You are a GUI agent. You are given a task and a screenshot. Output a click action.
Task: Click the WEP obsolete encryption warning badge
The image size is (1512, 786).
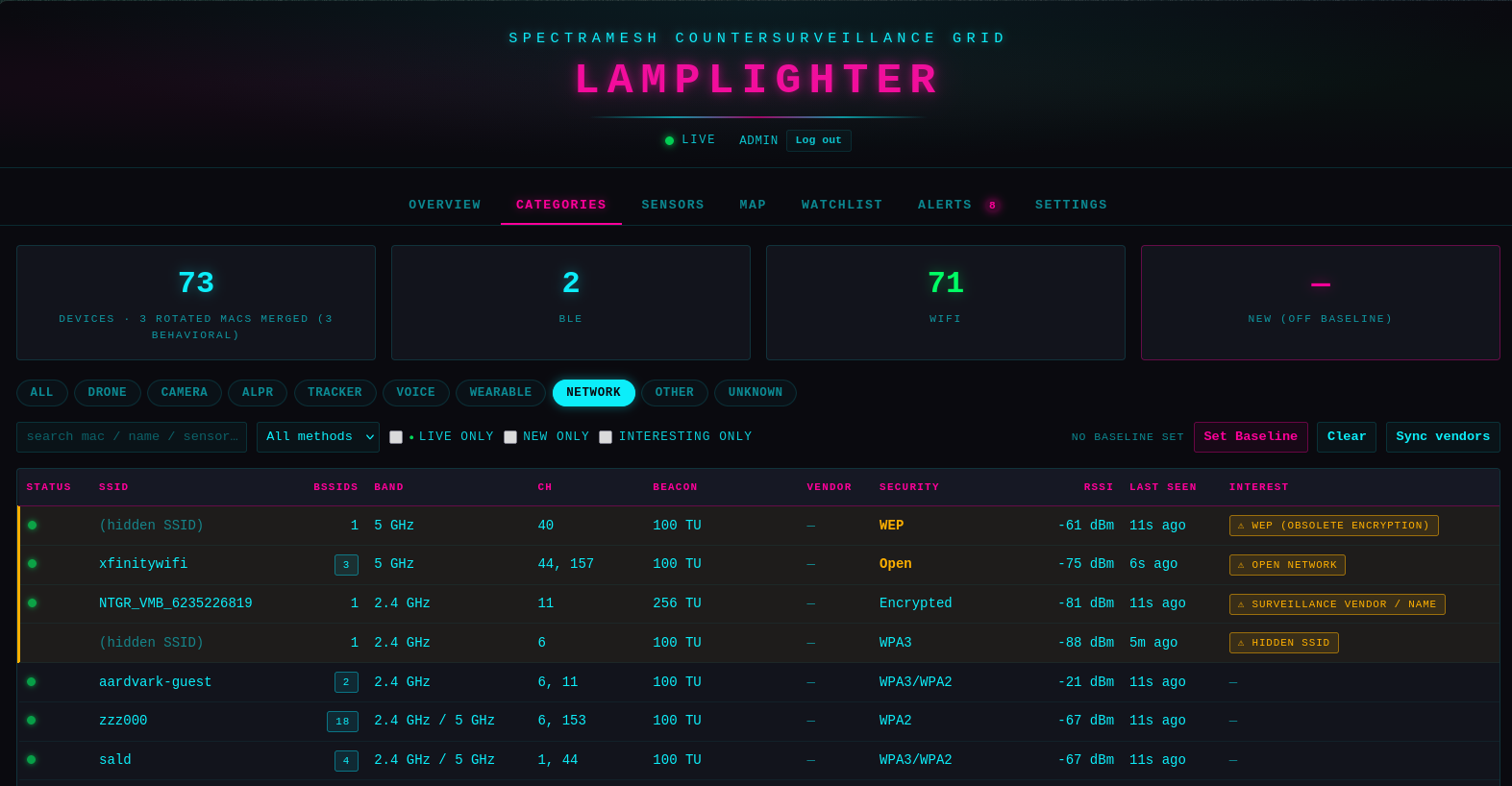(1333, 526)
